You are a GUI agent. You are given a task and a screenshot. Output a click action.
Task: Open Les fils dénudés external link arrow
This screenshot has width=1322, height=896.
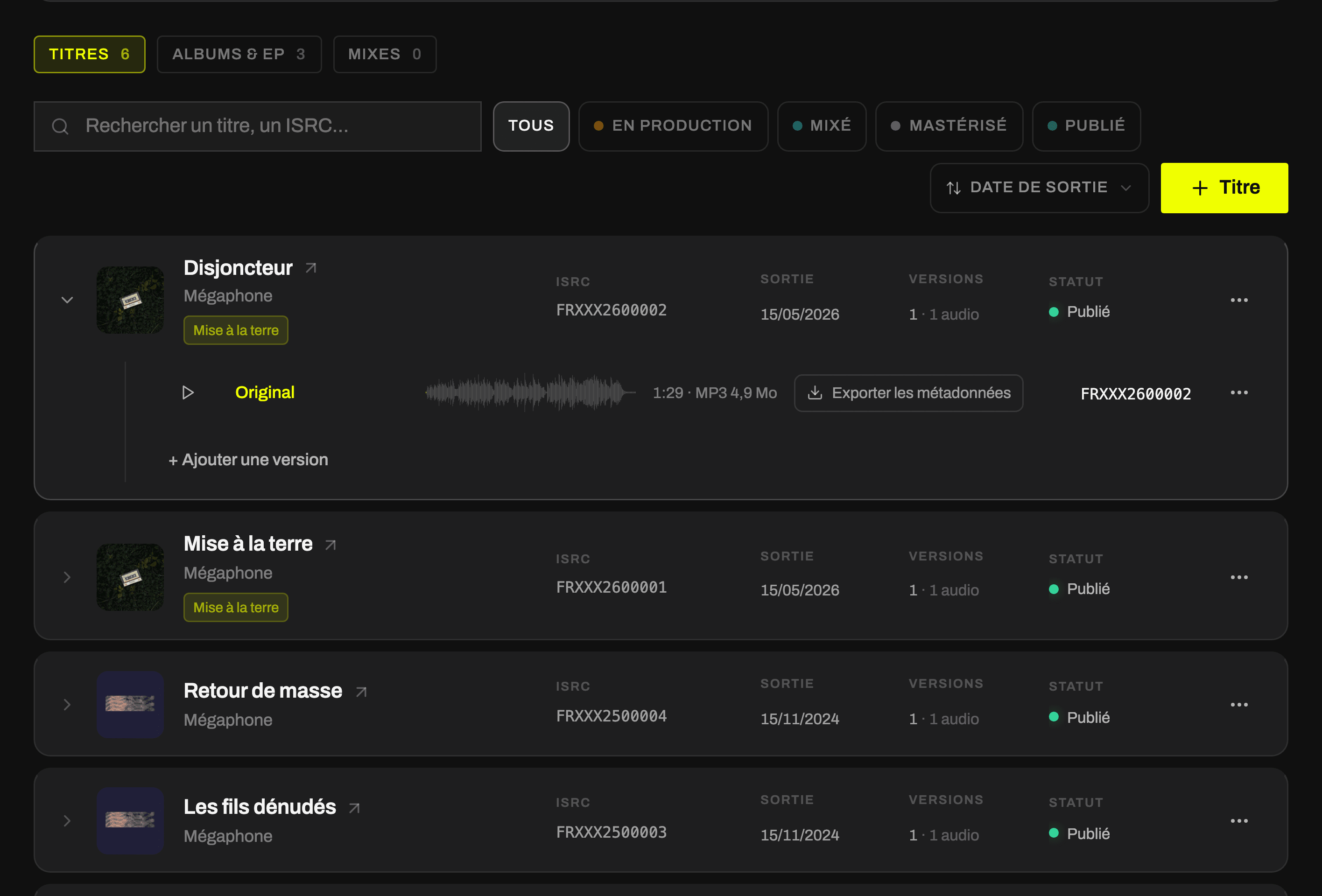(x=354, y=808)
